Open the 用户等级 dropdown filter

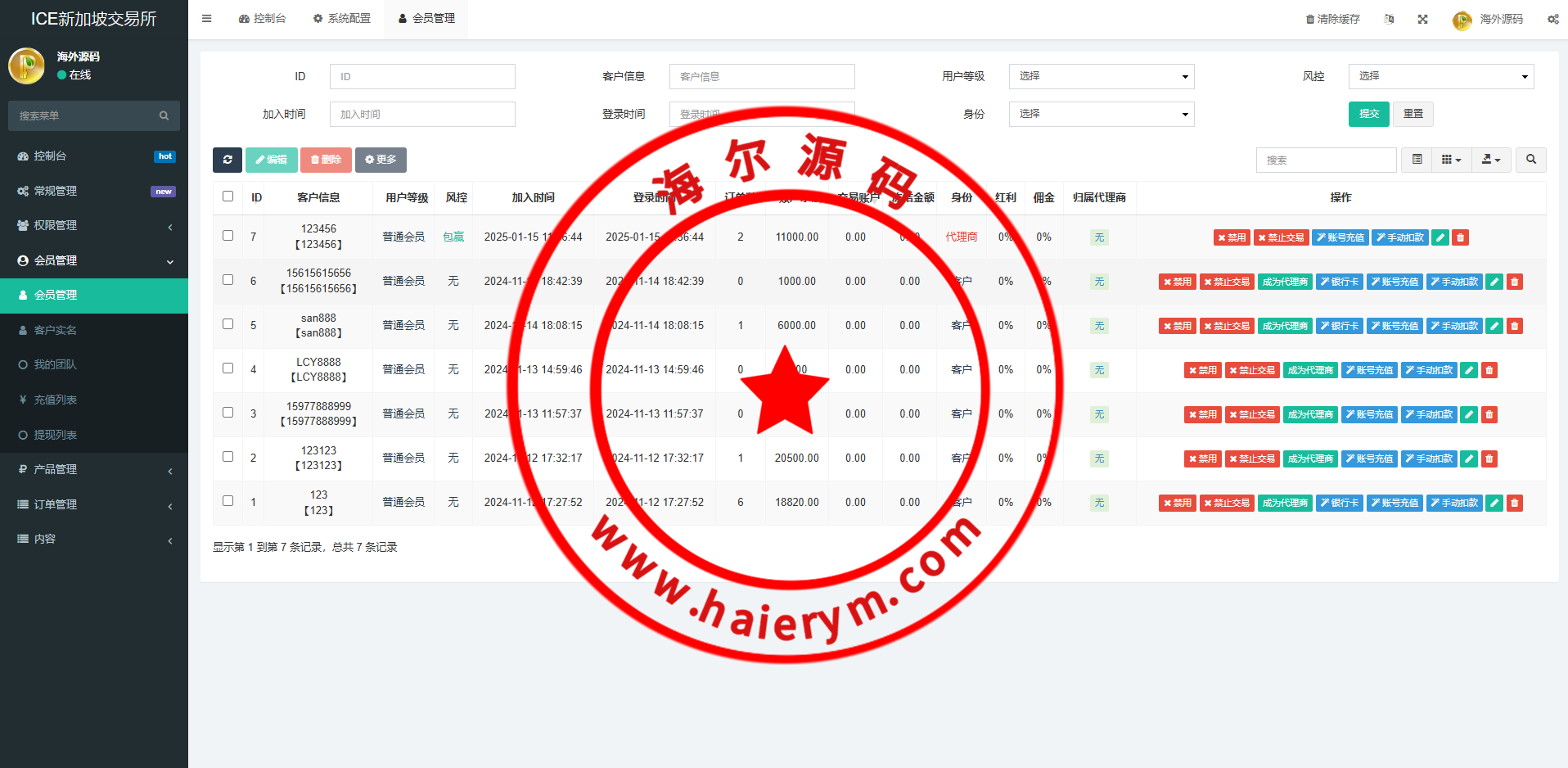[1101, 76]
